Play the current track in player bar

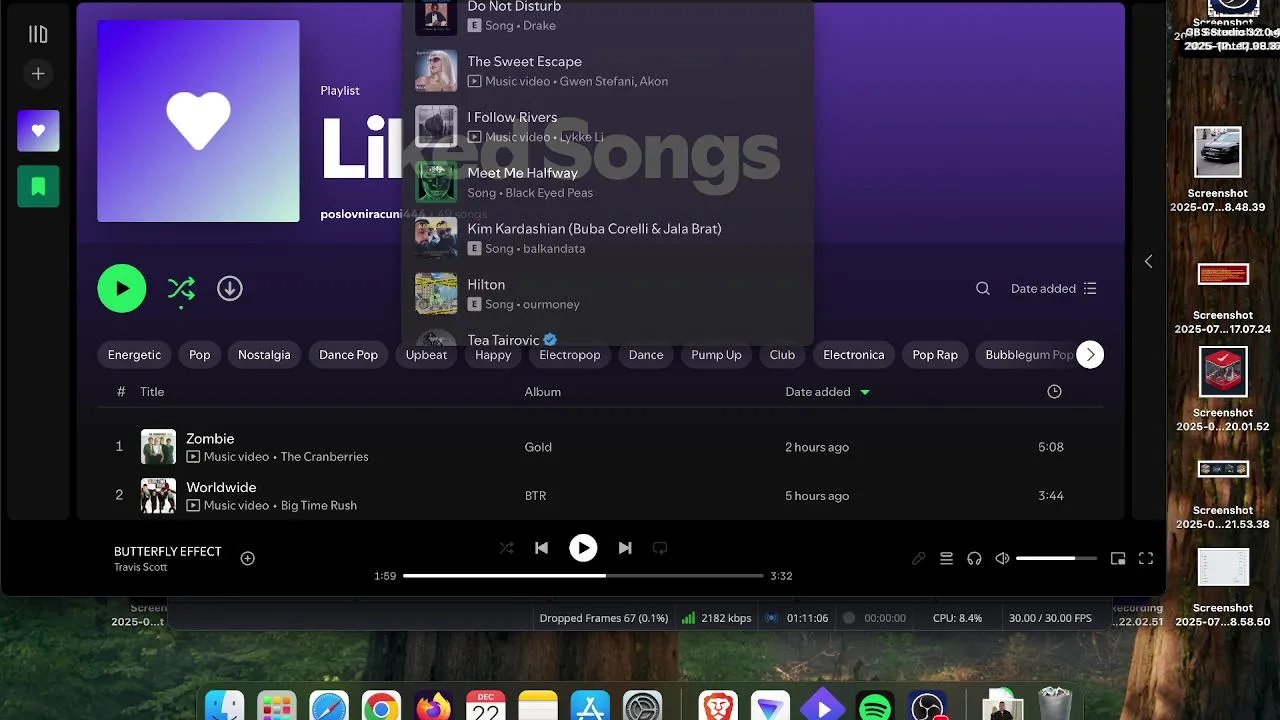583,548
